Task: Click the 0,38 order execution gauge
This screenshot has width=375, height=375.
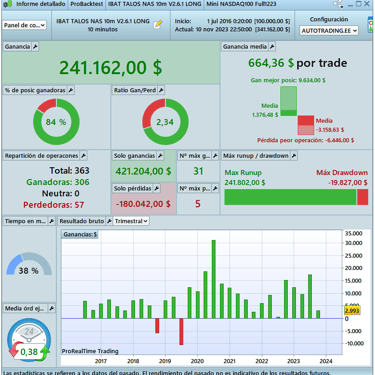Action: [x=29, y=340]
